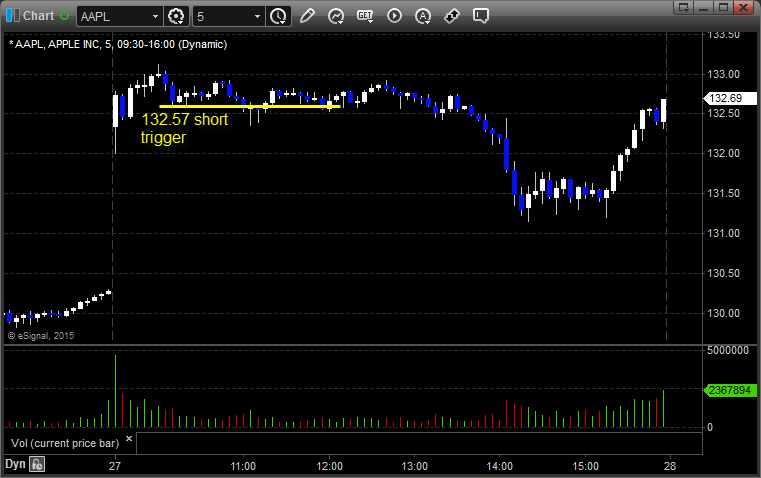Close the Vol current price bar tab

[129, 439]
